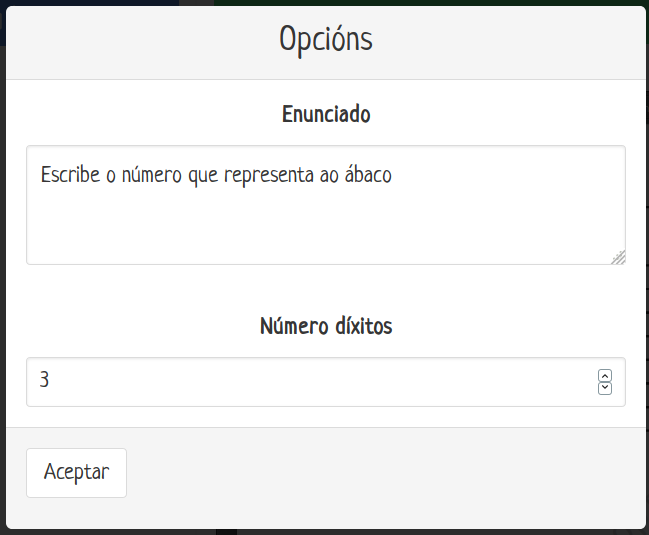Click the decrement arrow of Número díxitos

coord(604,388)
